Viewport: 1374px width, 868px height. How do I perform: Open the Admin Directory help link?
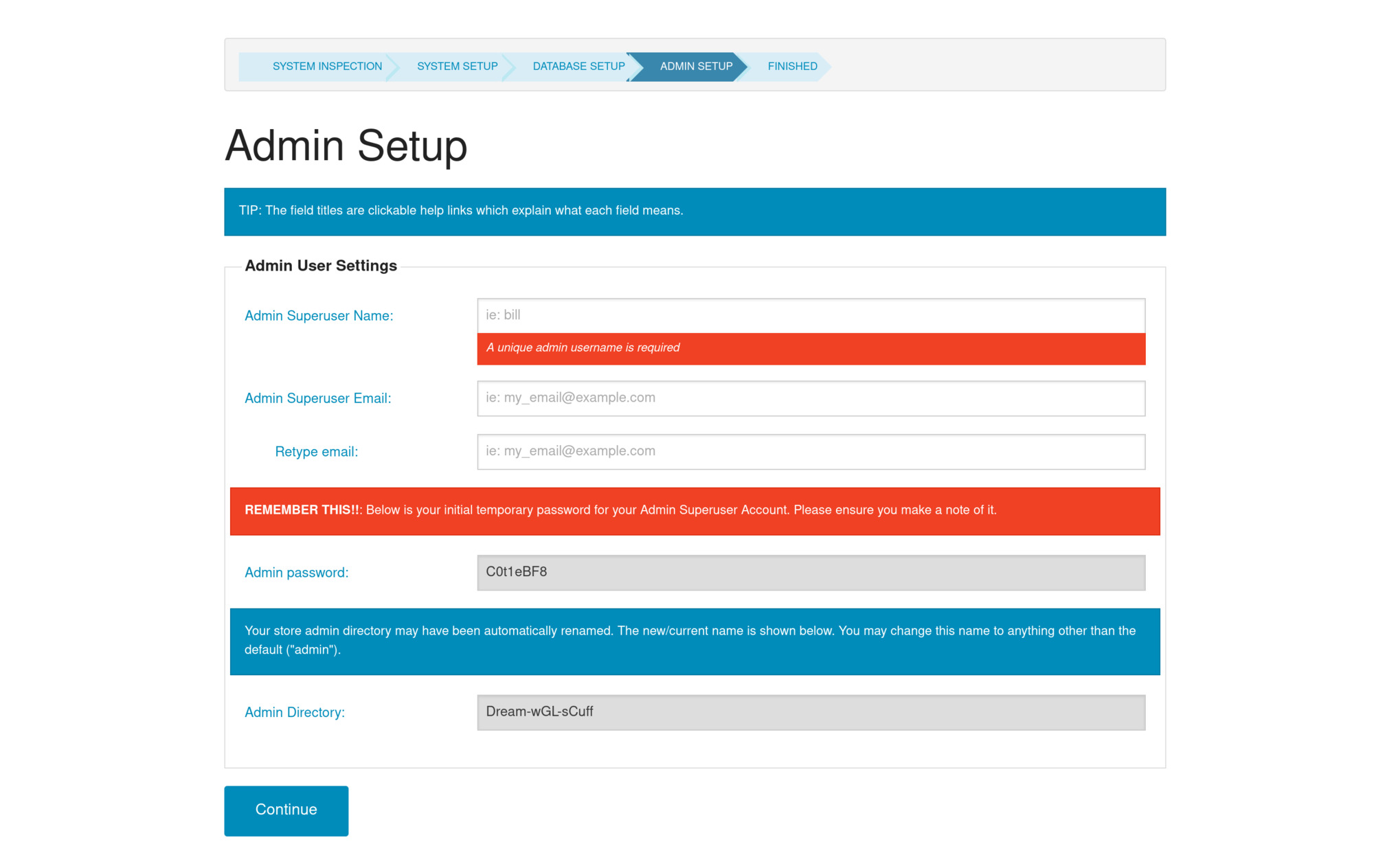point(294,713)
